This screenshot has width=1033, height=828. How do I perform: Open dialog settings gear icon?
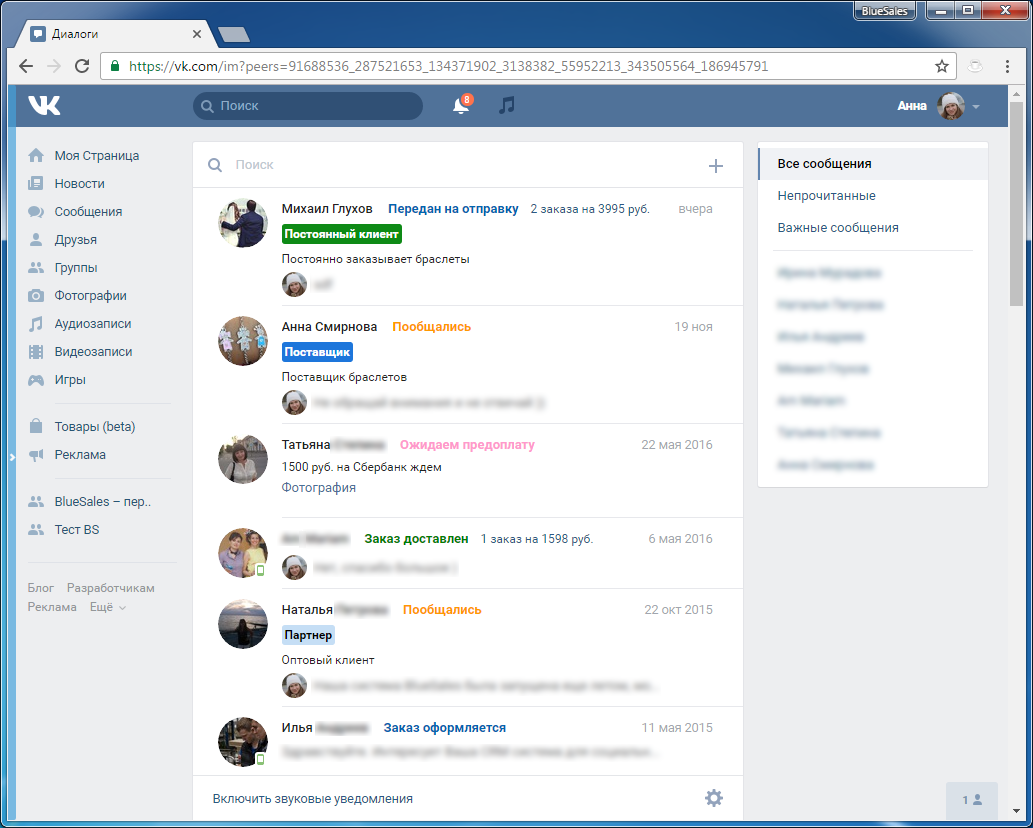point(713,798)
